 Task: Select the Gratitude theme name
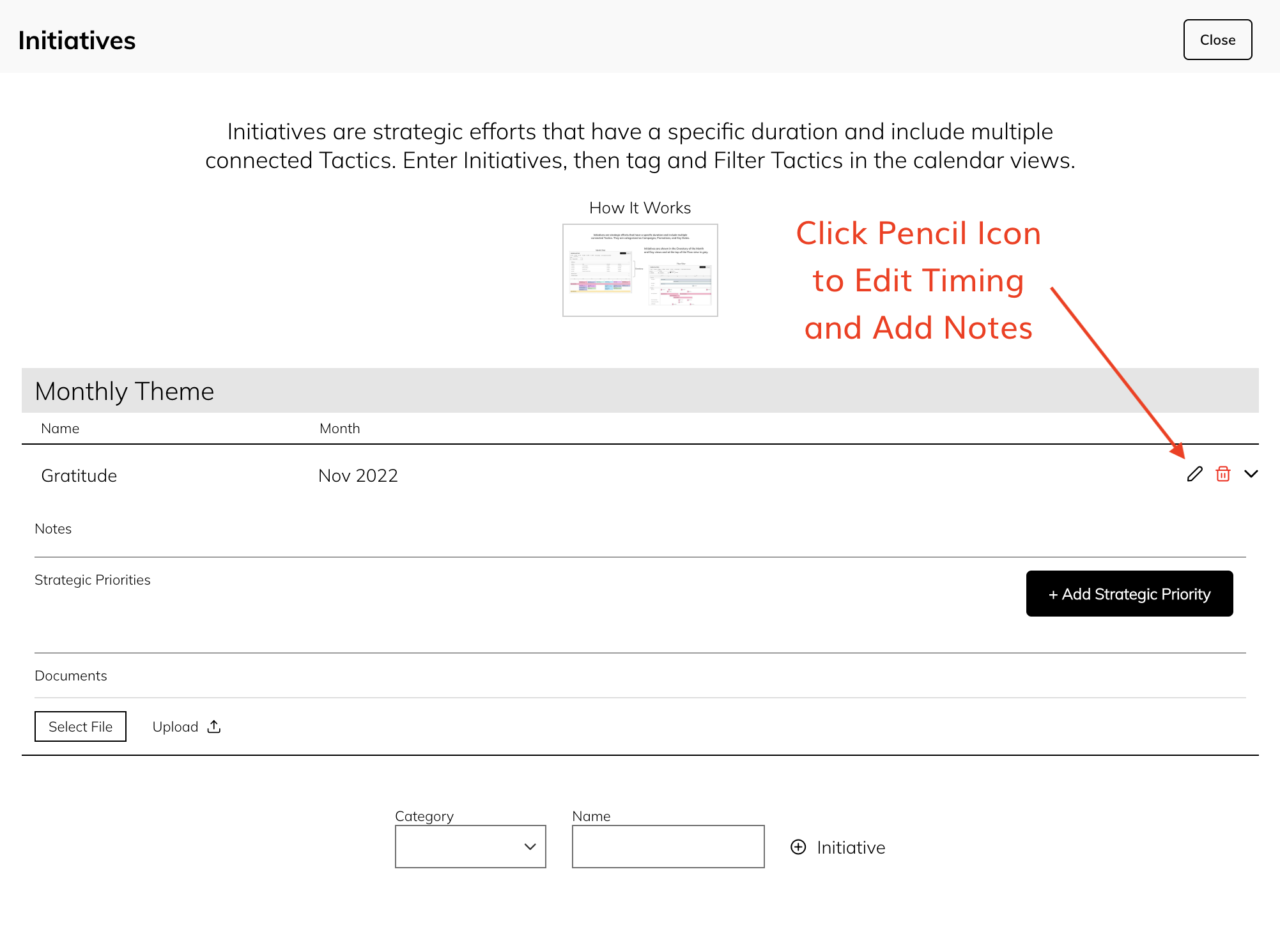(79, 475)
